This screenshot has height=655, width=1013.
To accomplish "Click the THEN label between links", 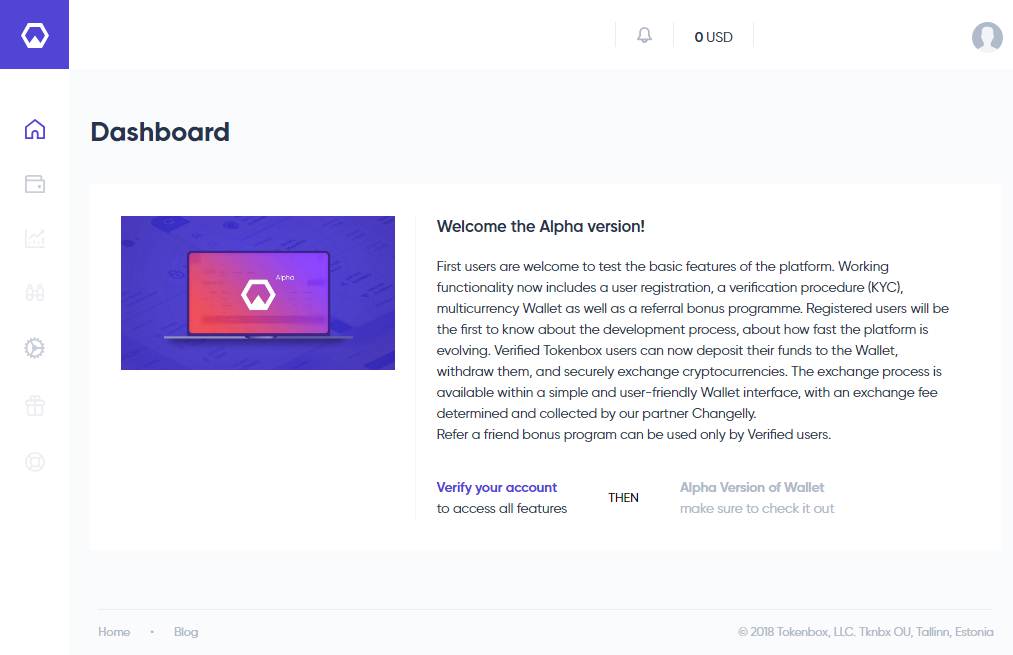I will pos(623,497).
